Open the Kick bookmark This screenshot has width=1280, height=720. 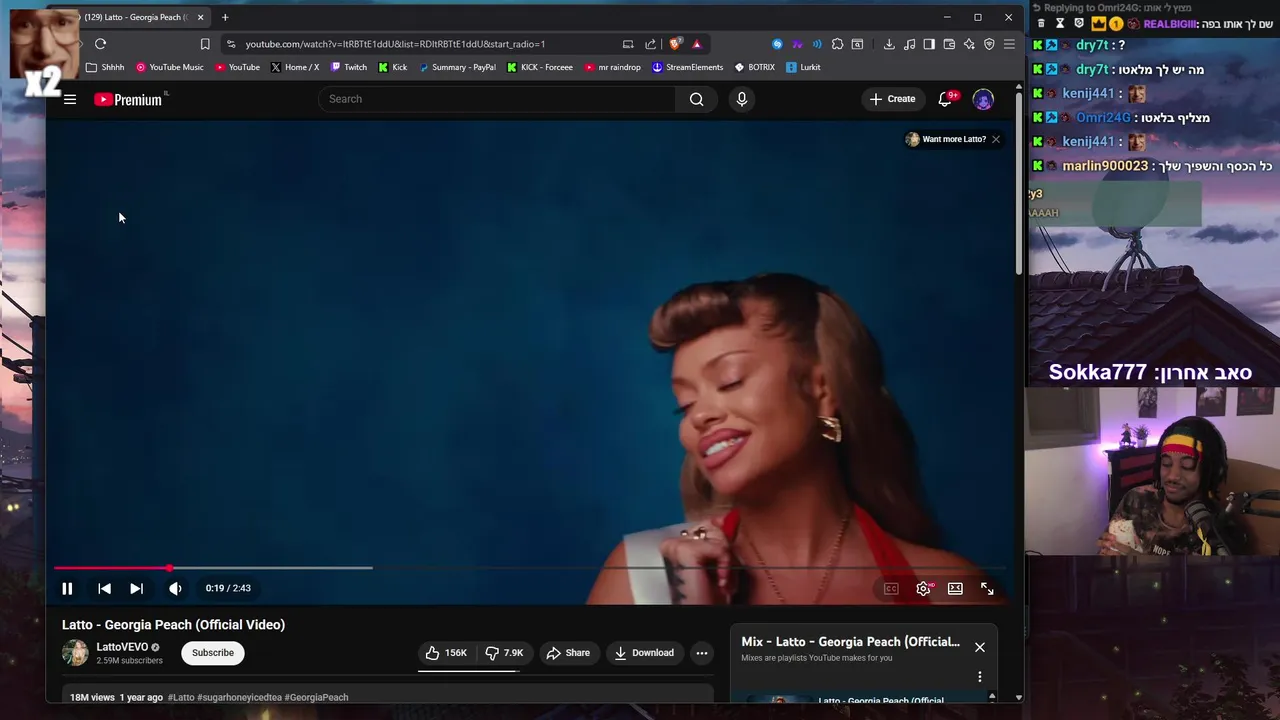tap(393, 67)
